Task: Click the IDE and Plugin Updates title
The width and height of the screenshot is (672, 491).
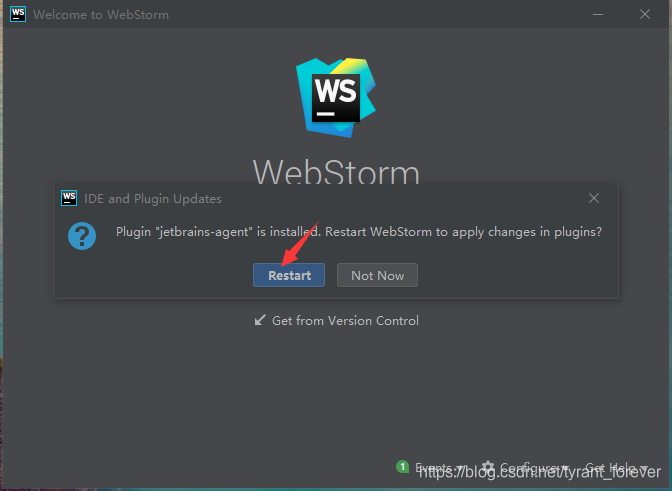Action: (x=153, y=199)
